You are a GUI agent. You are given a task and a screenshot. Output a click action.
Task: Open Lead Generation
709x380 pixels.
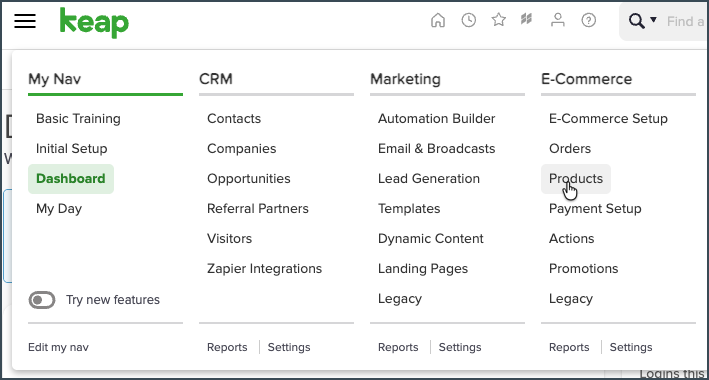pos(429,179)
